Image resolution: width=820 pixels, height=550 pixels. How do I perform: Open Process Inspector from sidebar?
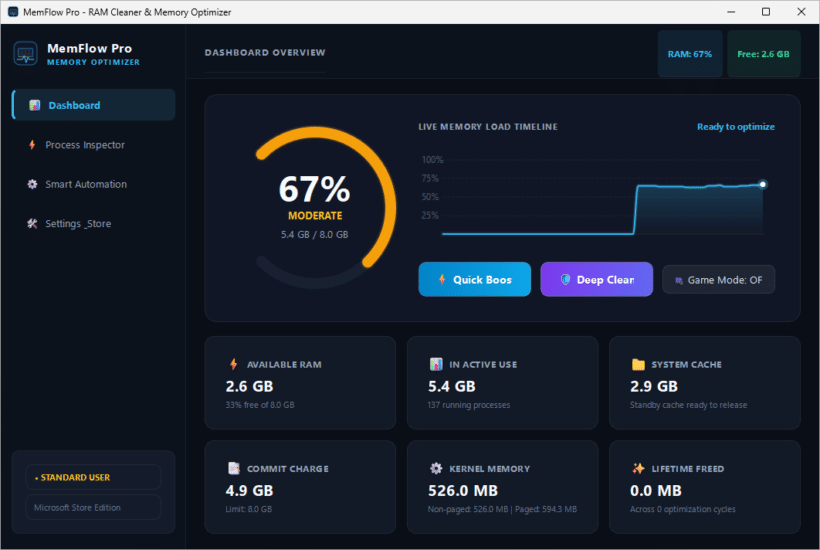(94, 145)
